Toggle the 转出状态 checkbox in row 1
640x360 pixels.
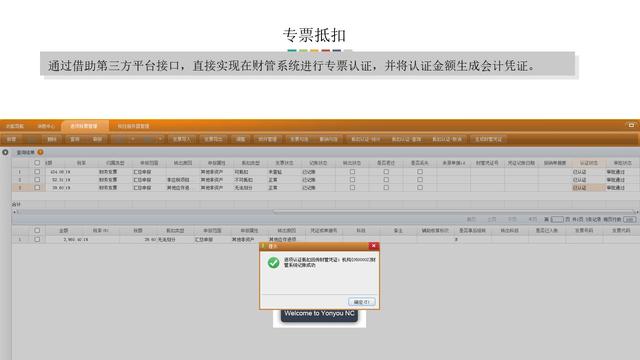[x=352, y=172]
